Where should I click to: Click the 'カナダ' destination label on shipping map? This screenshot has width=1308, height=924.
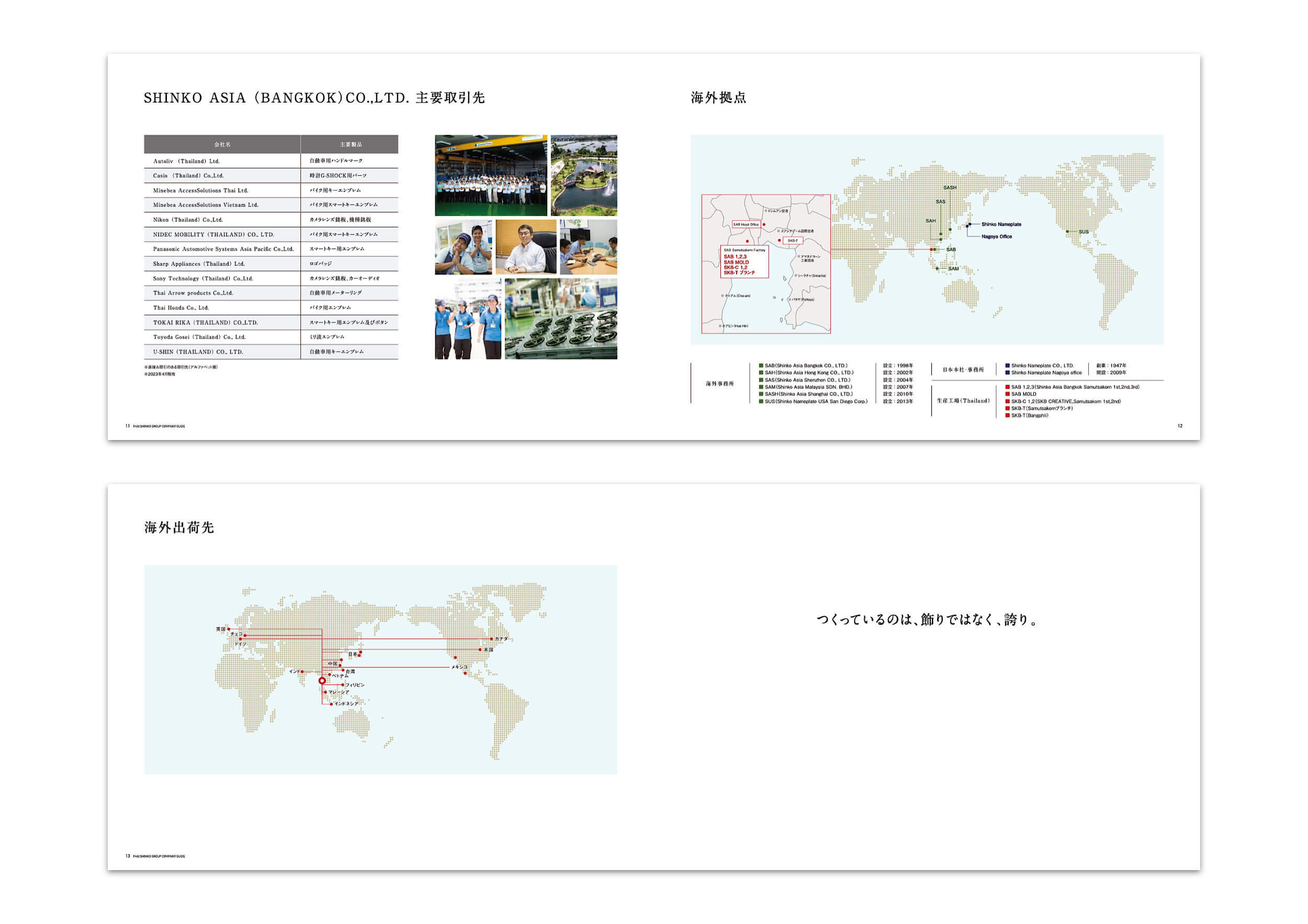click(501, 639)
